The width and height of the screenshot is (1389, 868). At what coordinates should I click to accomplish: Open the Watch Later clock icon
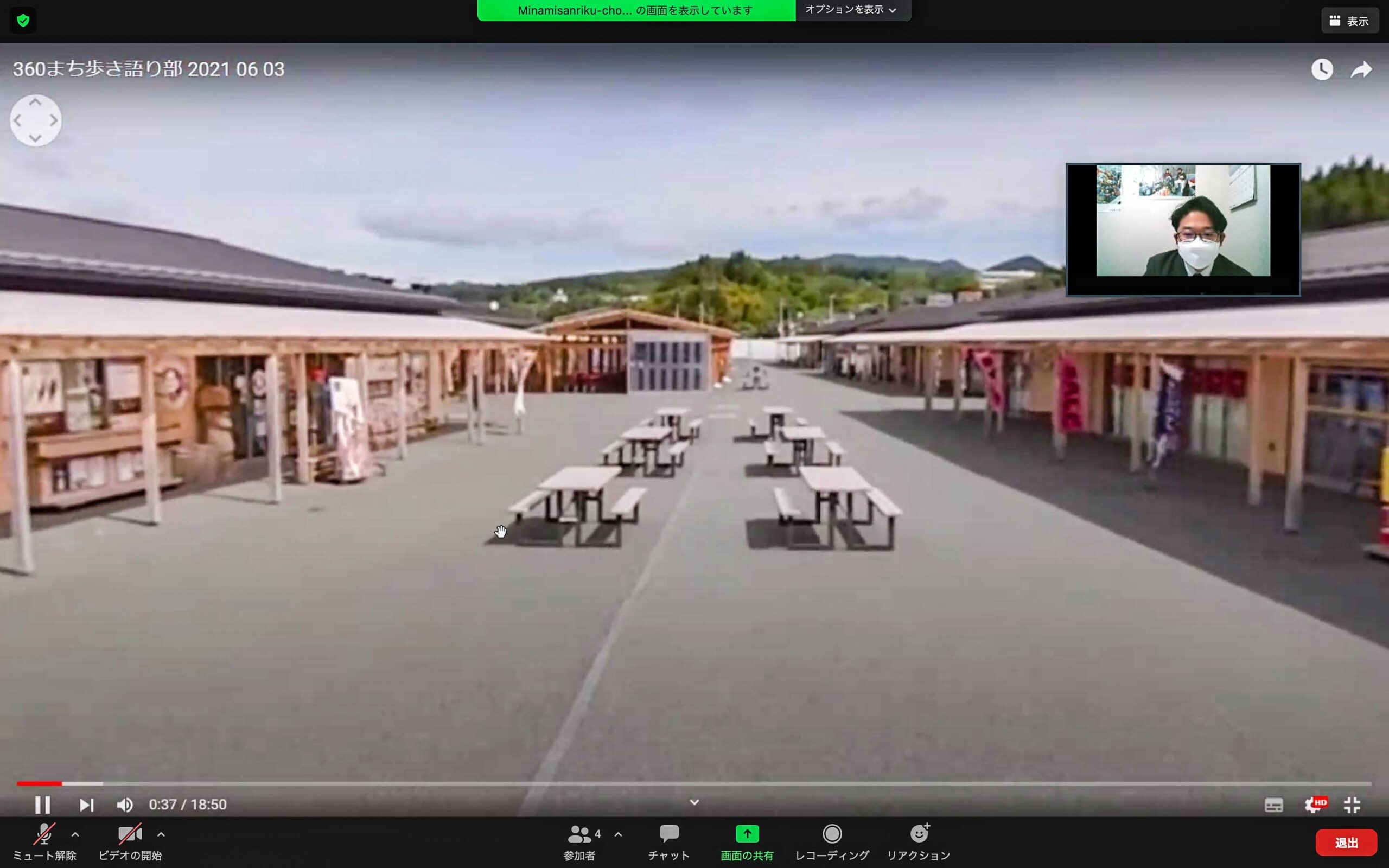pos(1322,69)
